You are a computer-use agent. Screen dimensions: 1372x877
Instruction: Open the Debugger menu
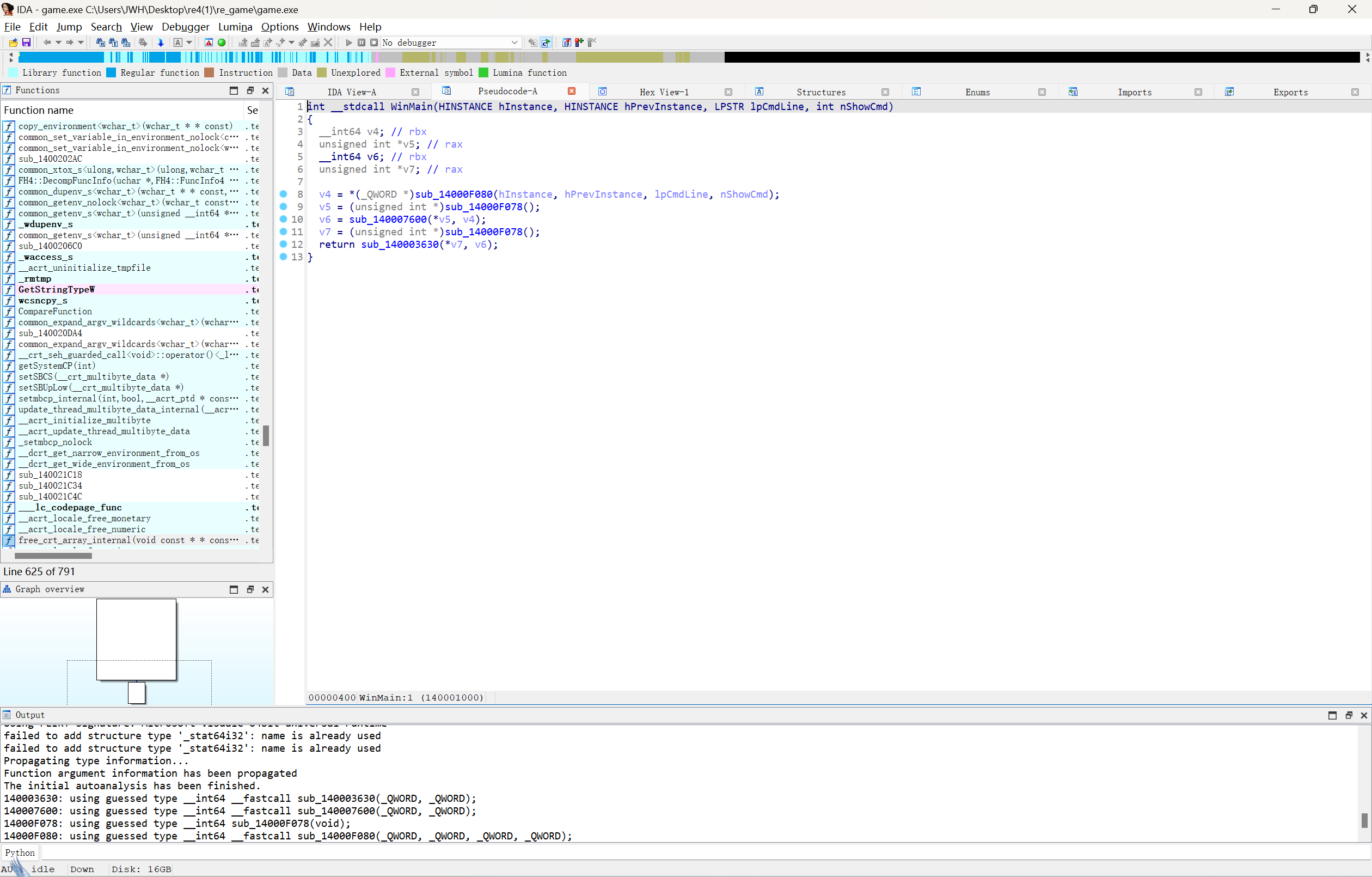click(185, 27)
